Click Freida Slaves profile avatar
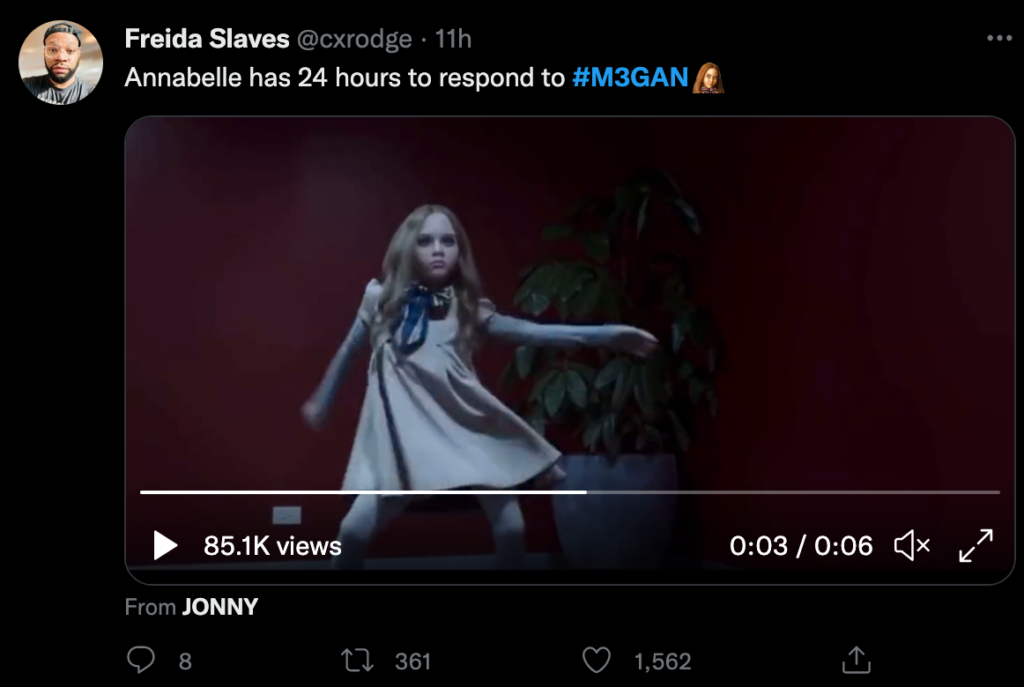1024x687 pixels. click(61, 62)
